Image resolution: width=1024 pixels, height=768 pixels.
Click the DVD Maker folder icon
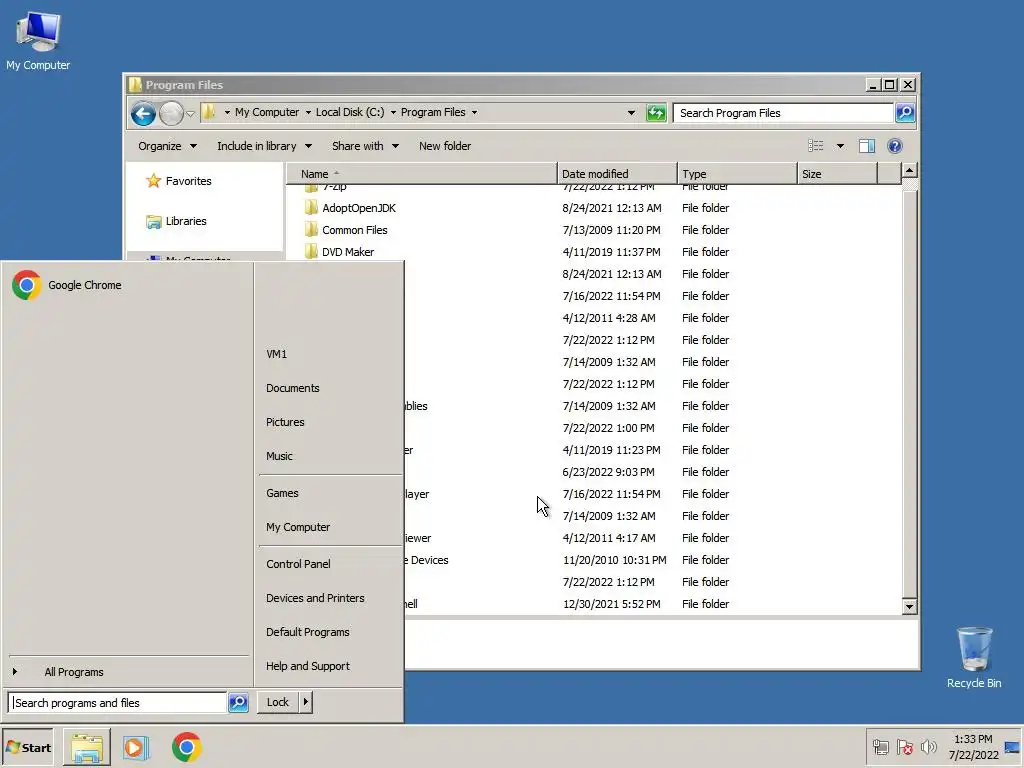[x=312, y=252]
